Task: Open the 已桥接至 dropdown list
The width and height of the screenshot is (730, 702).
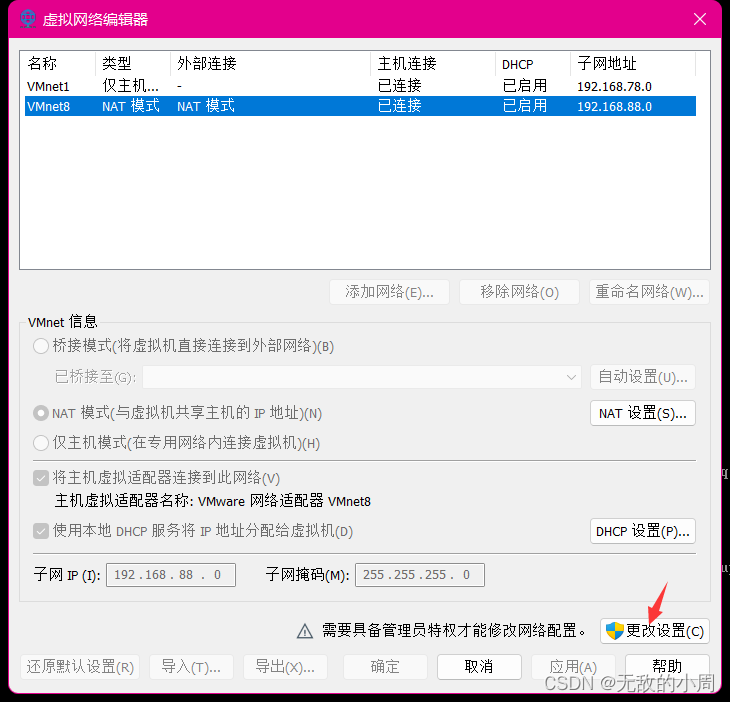Action: point(362,377)
